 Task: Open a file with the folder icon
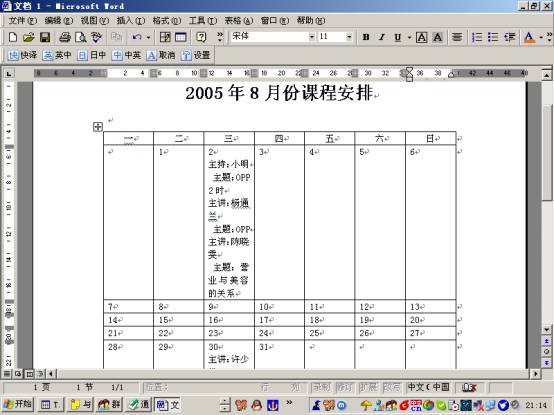click(29, 37)
